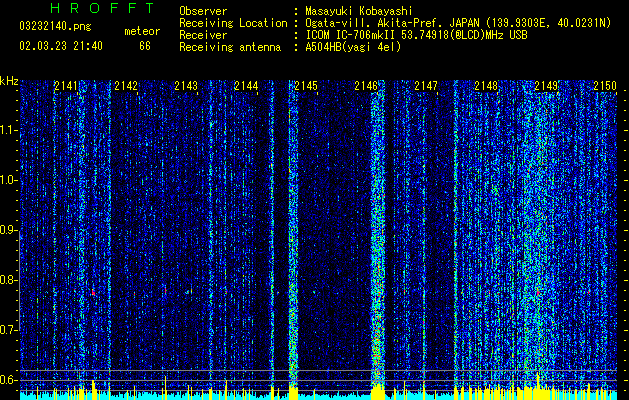Click time marker 2145
629x400 pixels.
pyautogui.click(x=306, y=86)
